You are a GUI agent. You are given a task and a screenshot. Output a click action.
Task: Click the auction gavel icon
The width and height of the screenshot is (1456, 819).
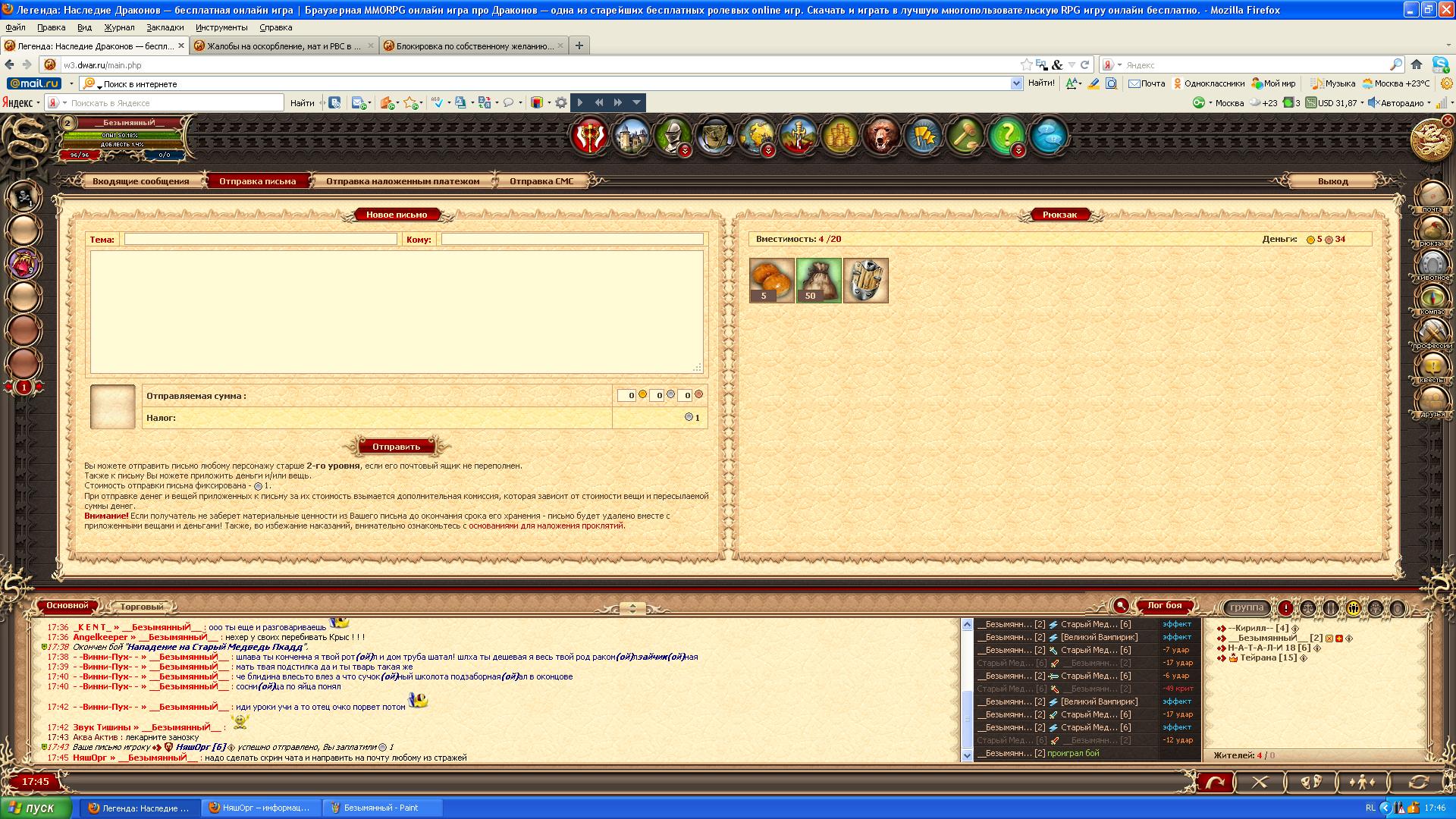965,136
